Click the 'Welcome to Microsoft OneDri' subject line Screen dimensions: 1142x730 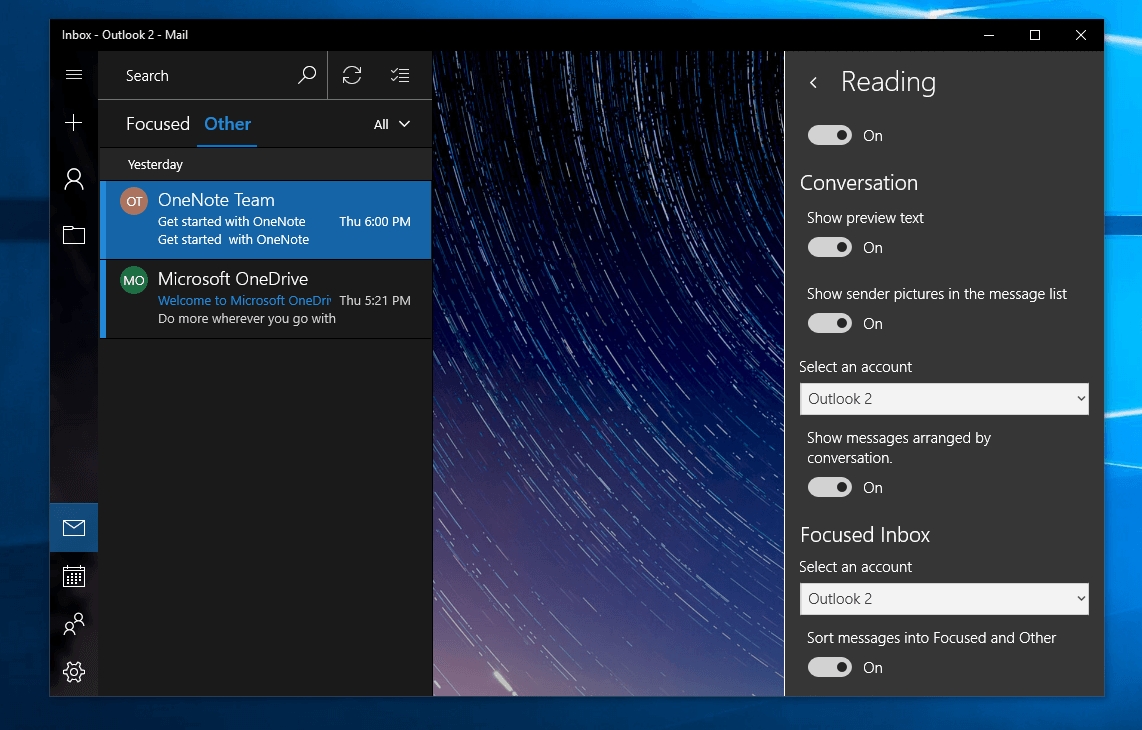pyautogui.click(x=244, y=300)
